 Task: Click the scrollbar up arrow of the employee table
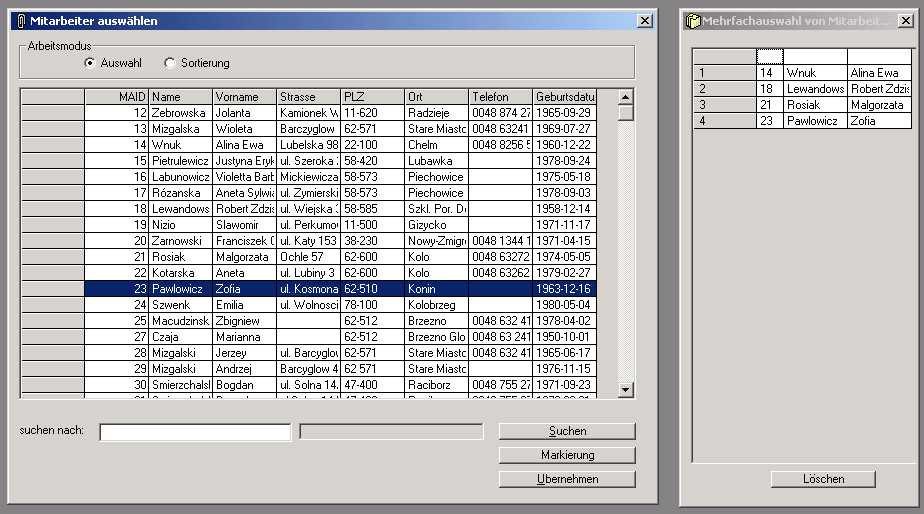click(625, 97)
